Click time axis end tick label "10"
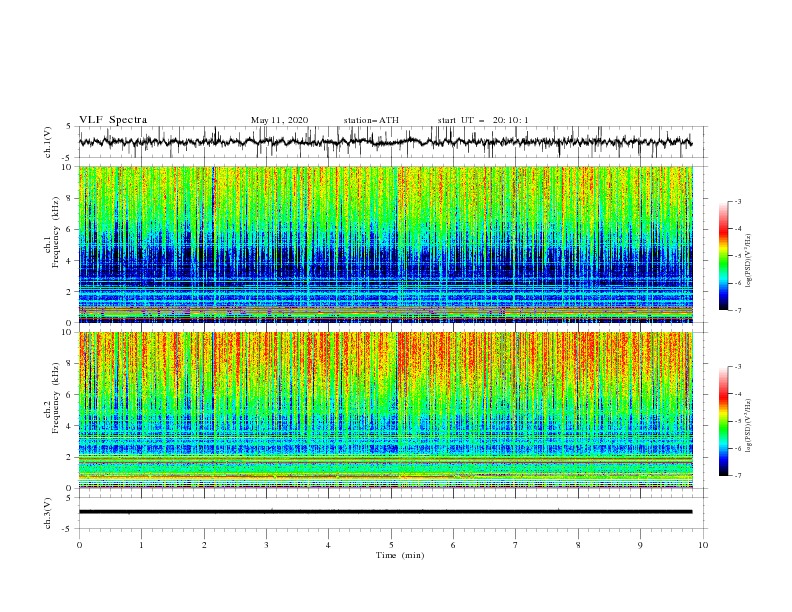Screen dimensions: 792x612 (703, 545)
